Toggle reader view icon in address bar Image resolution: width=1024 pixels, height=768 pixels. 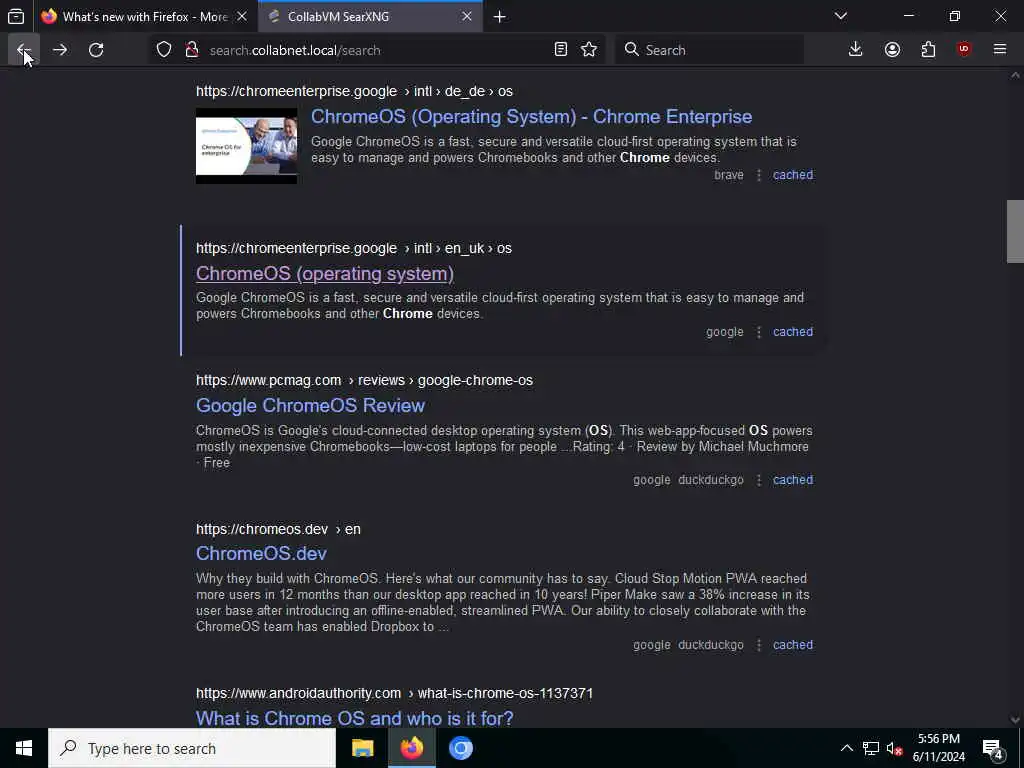point(560,50)
